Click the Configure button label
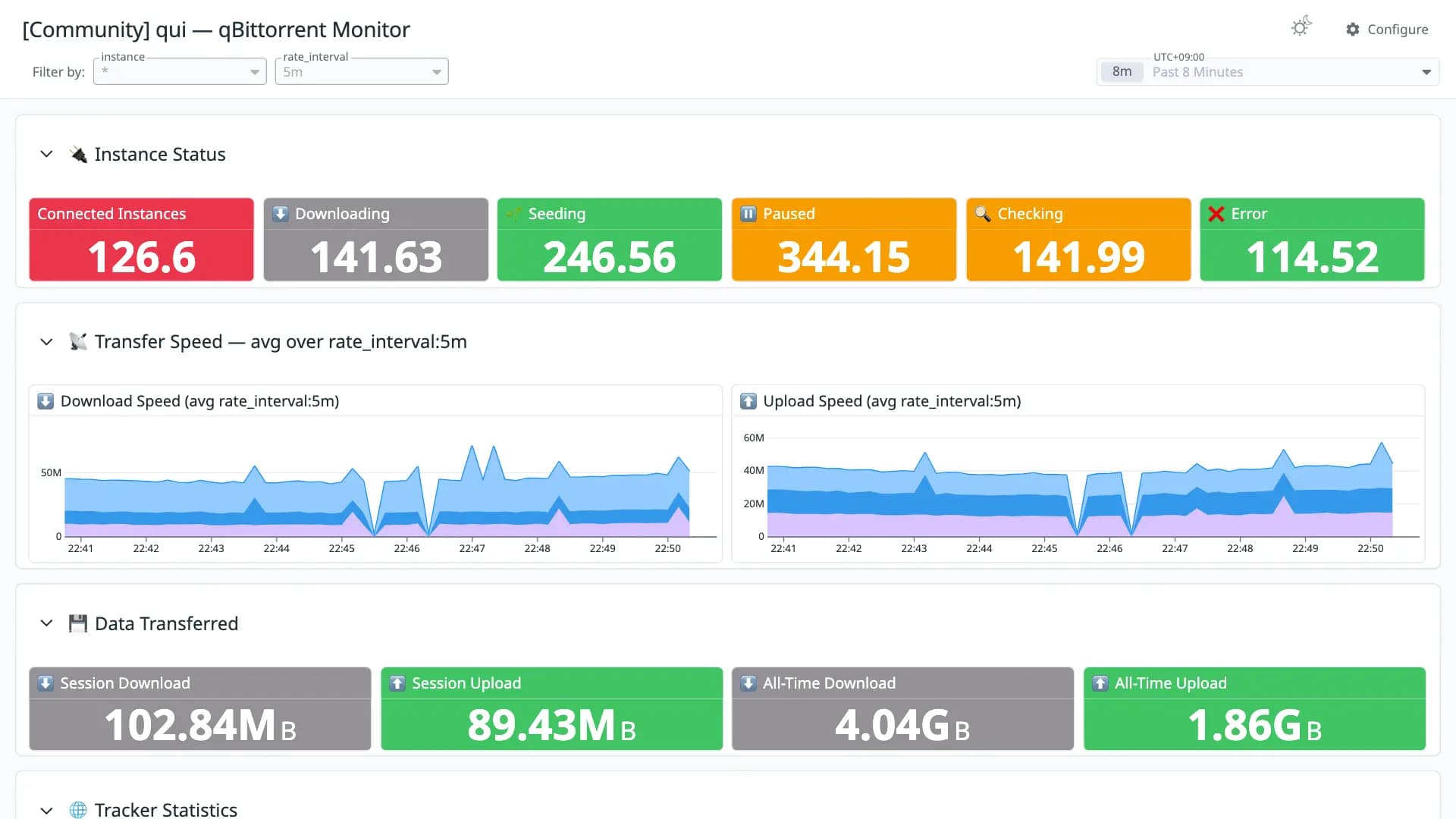This screenshot has width=1456, height=819. coord(1398,30)
